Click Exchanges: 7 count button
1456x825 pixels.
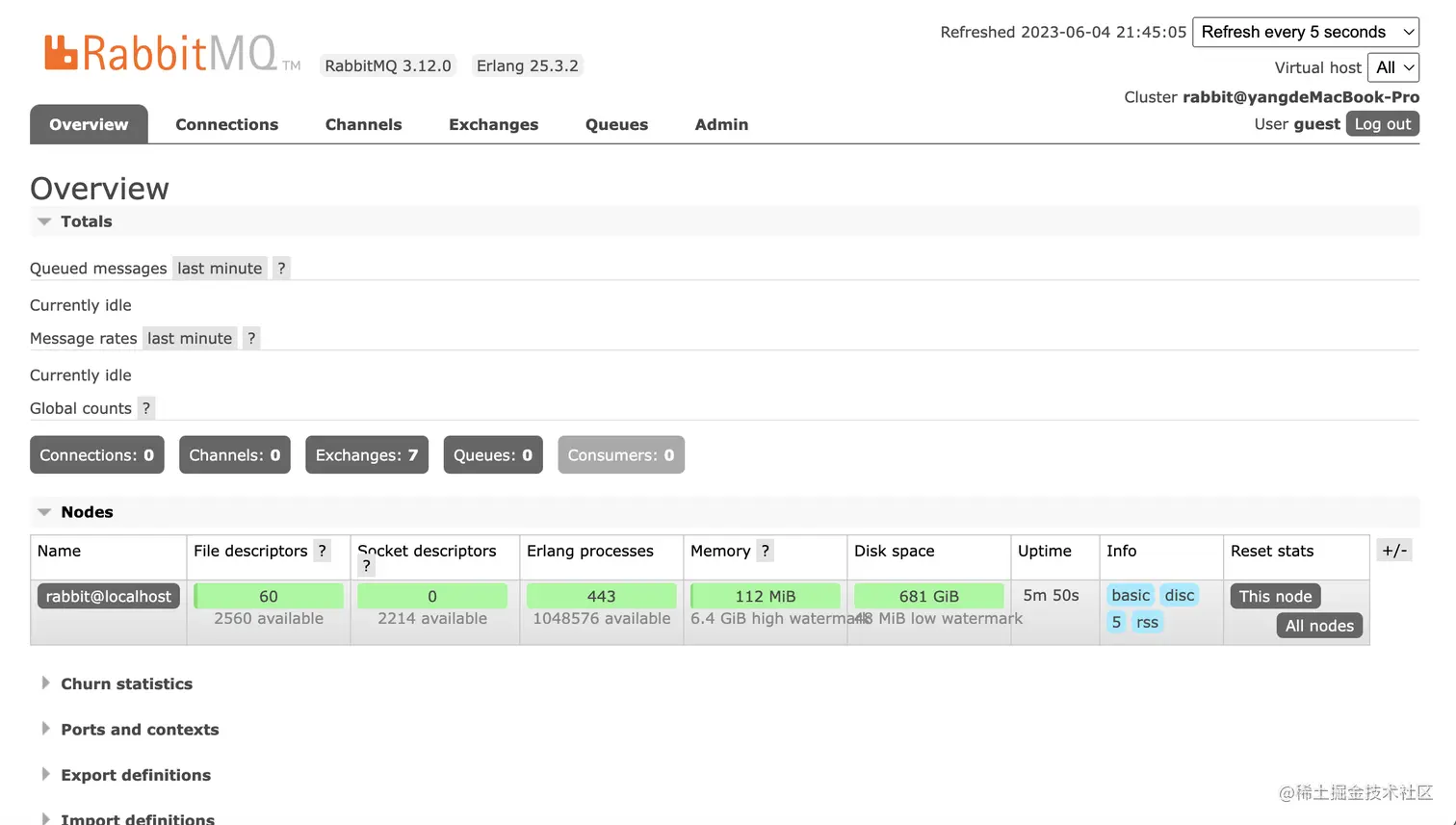pos(367,455)
